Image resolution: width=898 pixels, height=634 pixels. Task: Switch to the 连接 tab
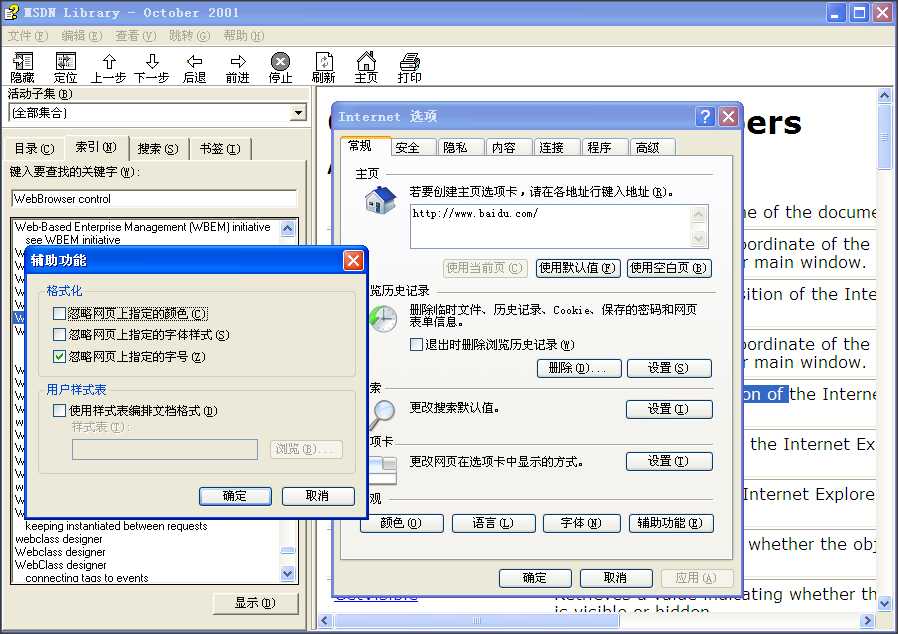click(x=558, y=148)
